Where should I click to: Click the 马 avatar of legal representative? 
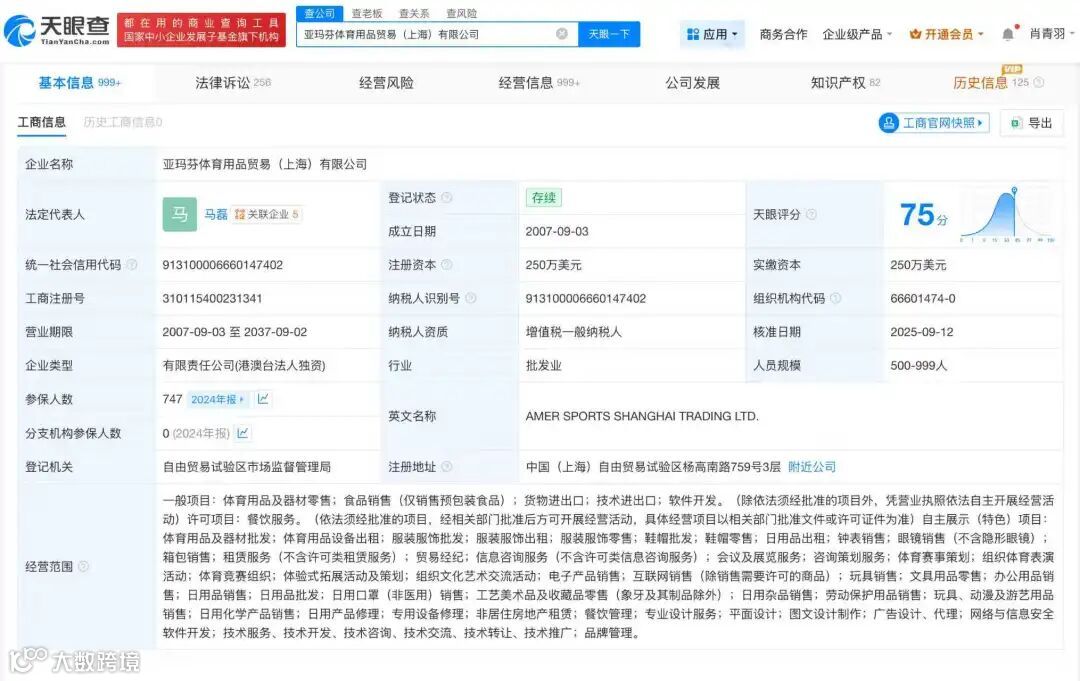pyautogui.click(x=179, y=214)
